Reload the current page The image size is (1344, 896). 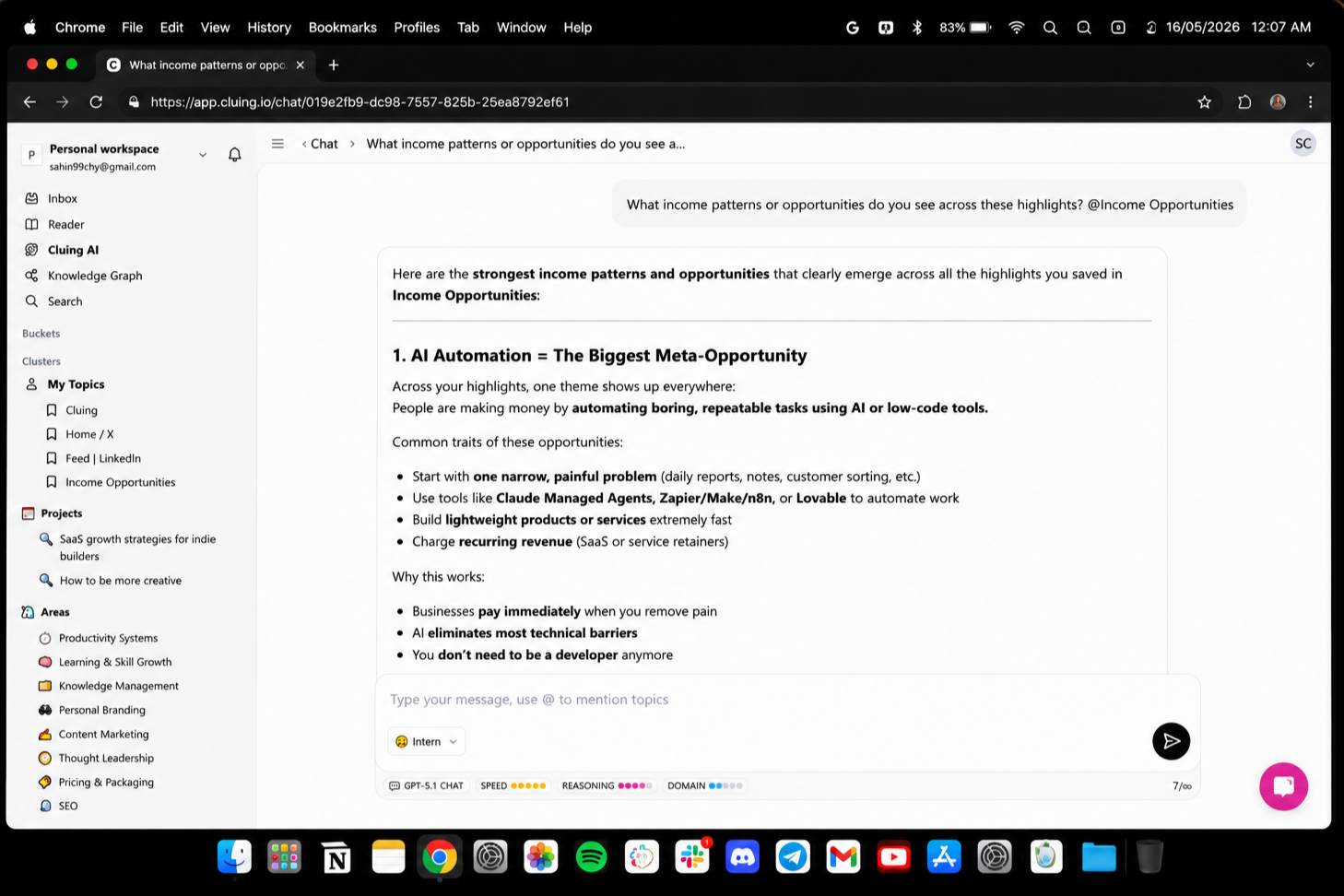(x=96, y=102)
